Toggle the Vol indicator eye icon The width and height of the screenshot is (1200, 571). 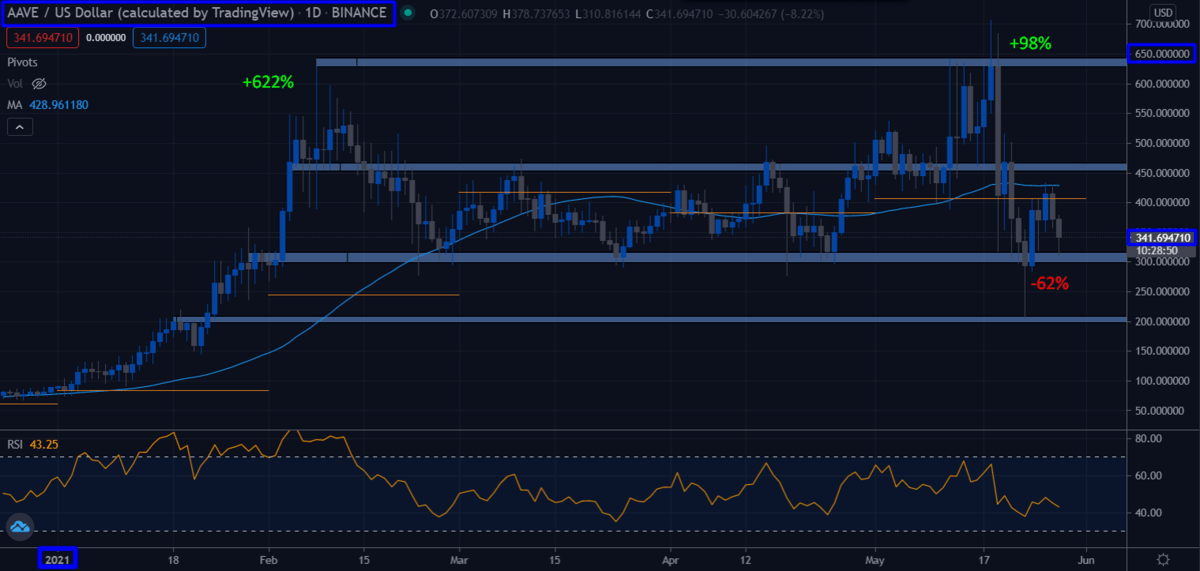[40, 83]
